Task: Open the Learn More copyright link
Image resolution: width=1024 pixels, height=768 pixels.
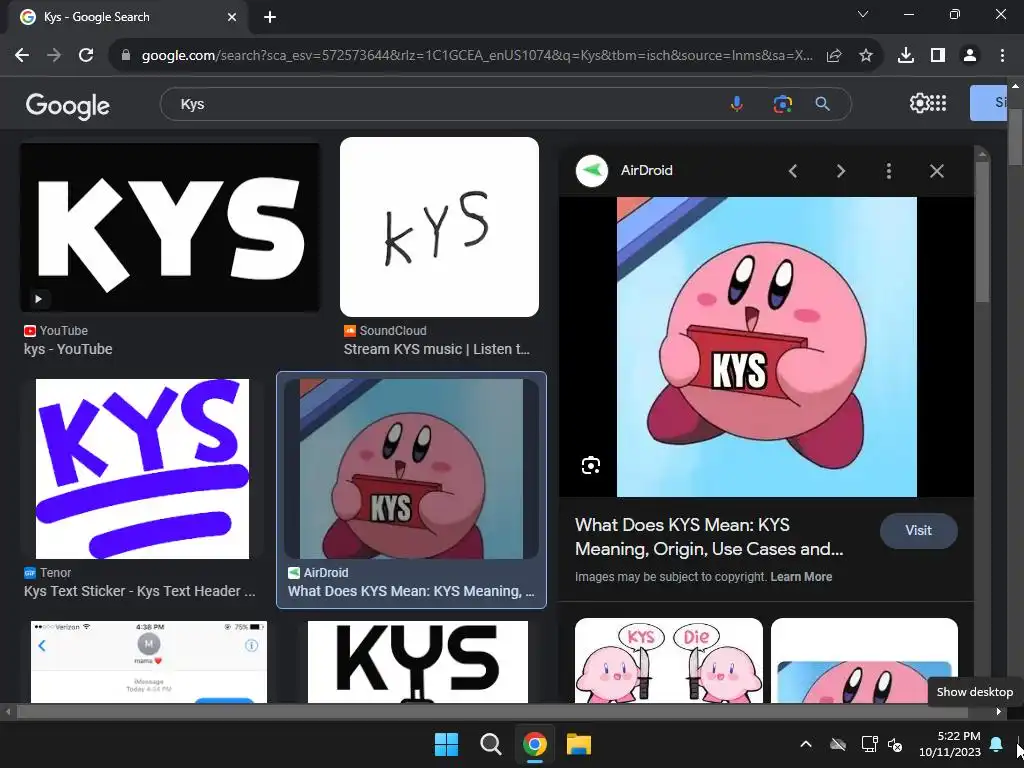Action: [801, 577]
